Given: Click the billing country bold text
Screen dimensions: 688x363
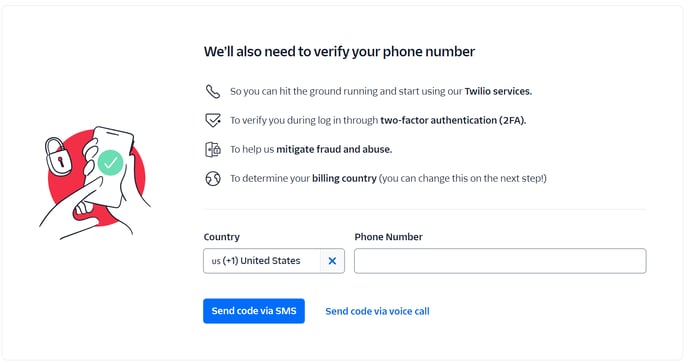Looking at the screenshot, I should click(344, 179).
